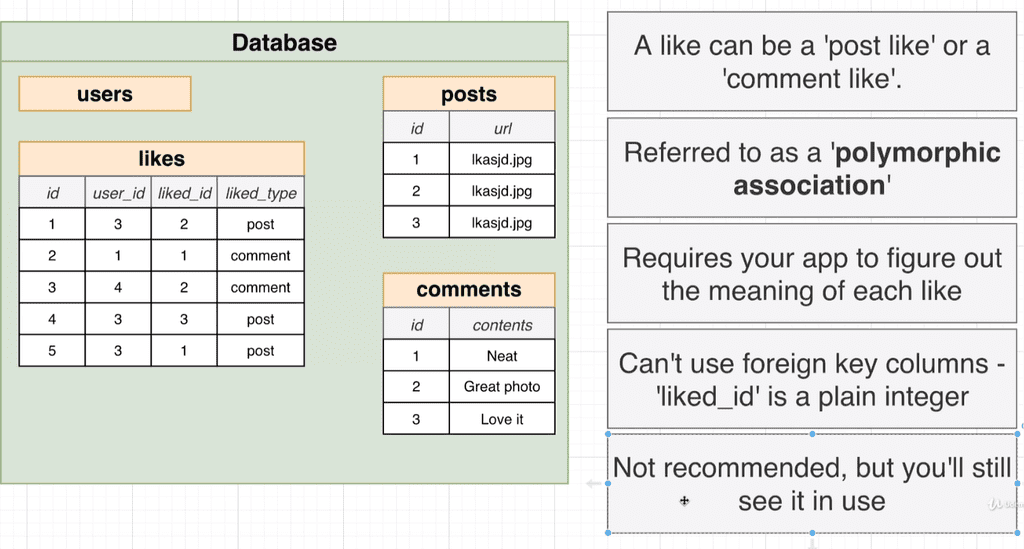
Task: Click the bottom-left corner handle of the selected box
Action: pos(608,533)
